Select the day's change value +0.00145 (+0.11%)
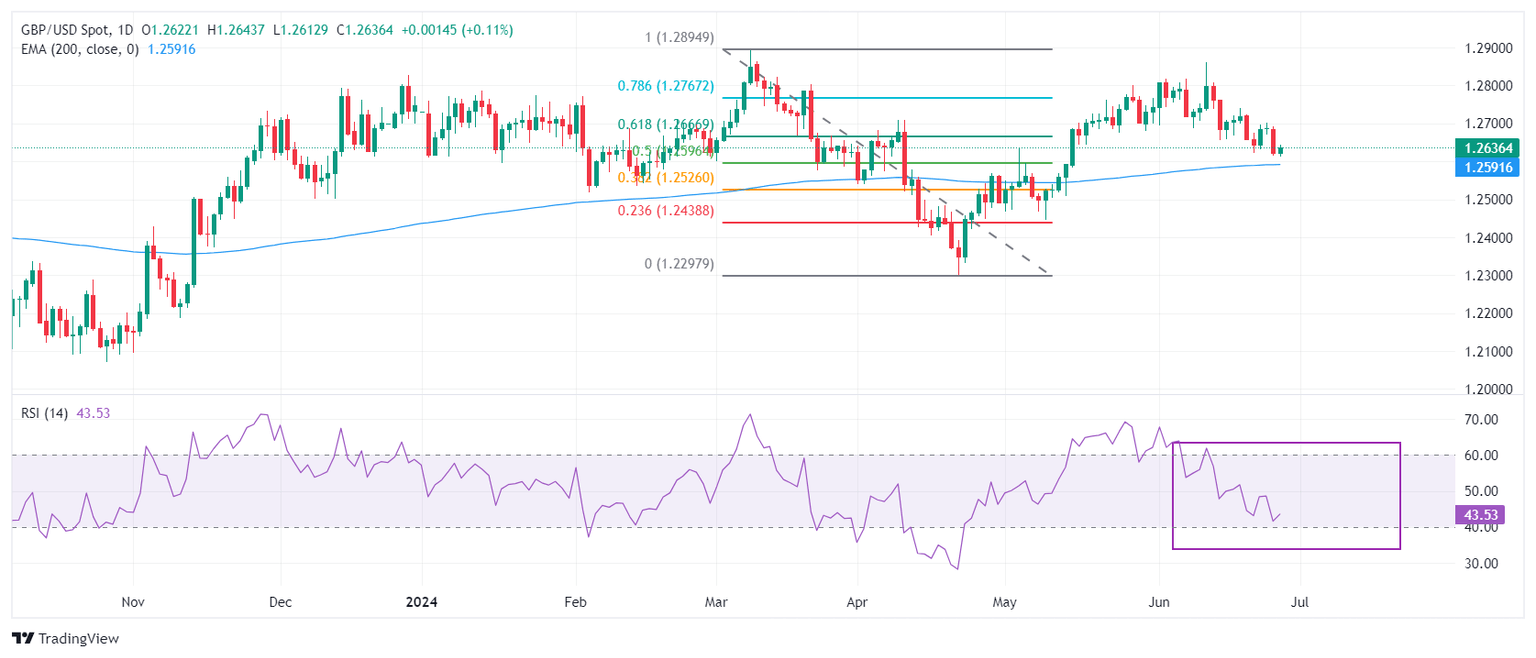The height and width of the screenshot is (658, 1536). (457, 31)
